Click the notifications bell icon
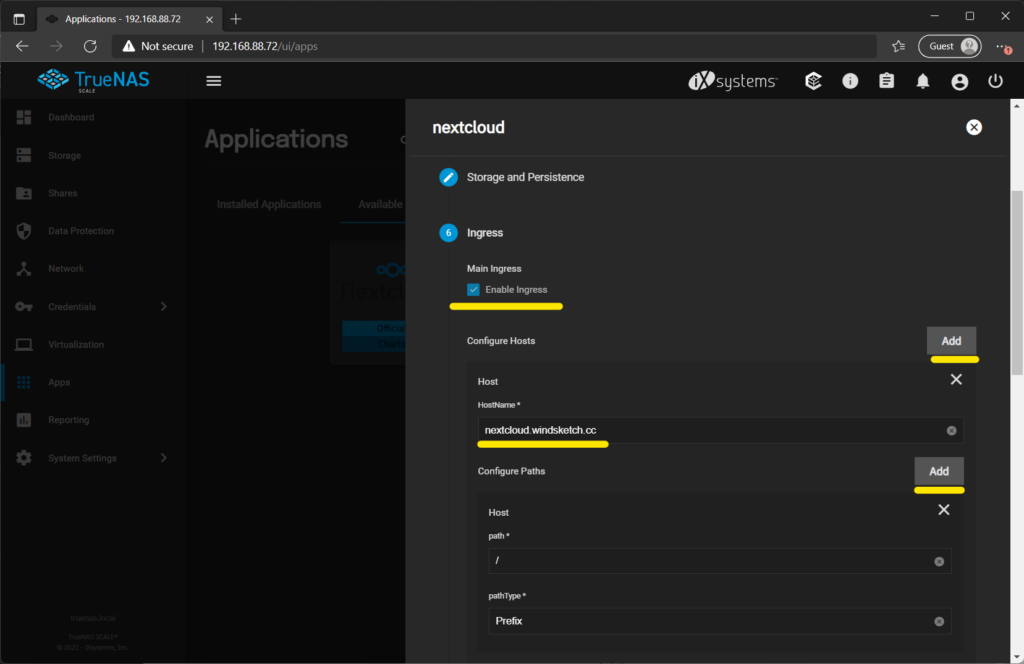 pyautogui.click(x=923, y=82)
